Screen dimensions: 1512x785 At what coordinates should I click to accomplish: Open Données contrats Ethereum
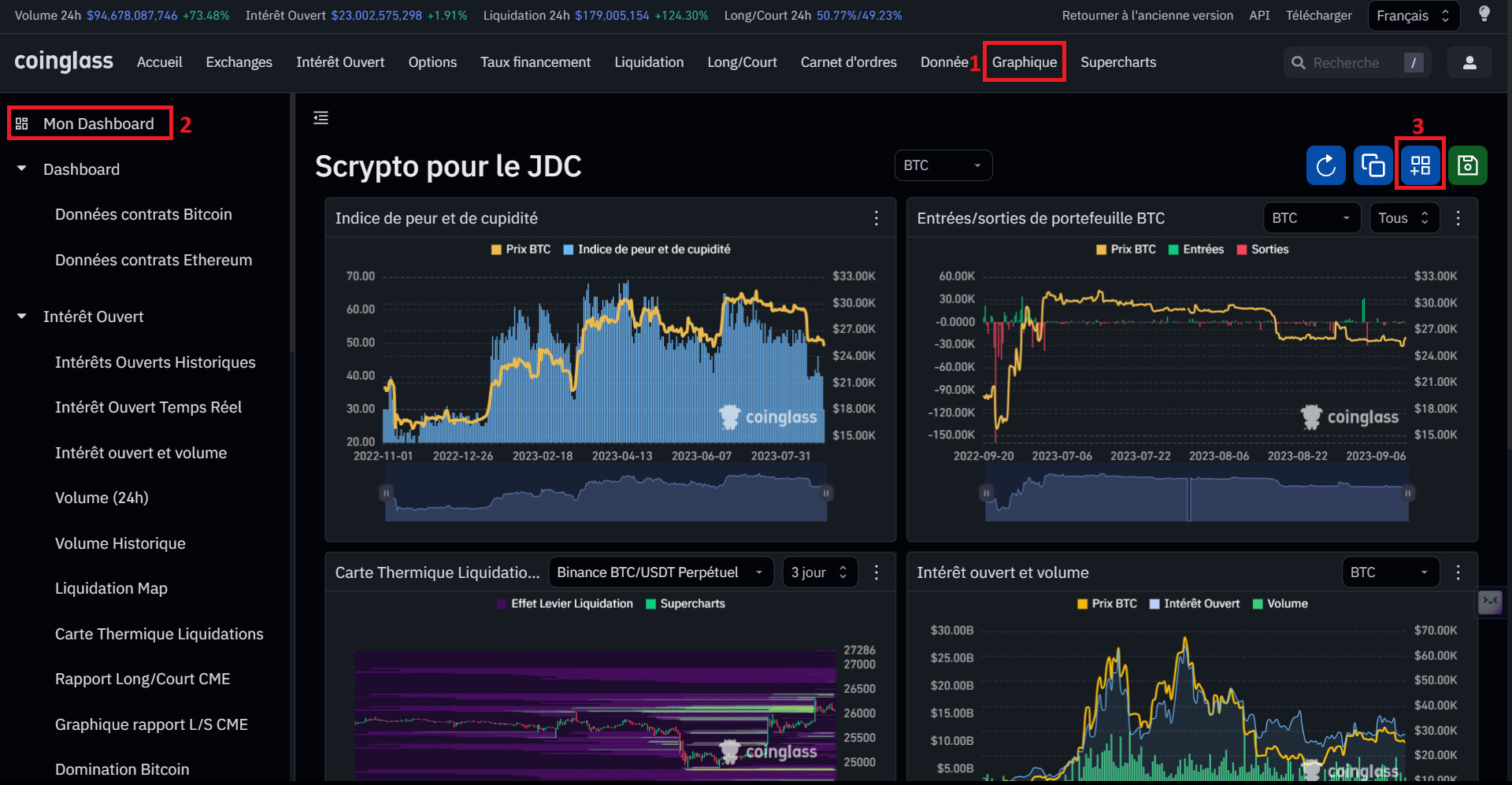[154, 260]
